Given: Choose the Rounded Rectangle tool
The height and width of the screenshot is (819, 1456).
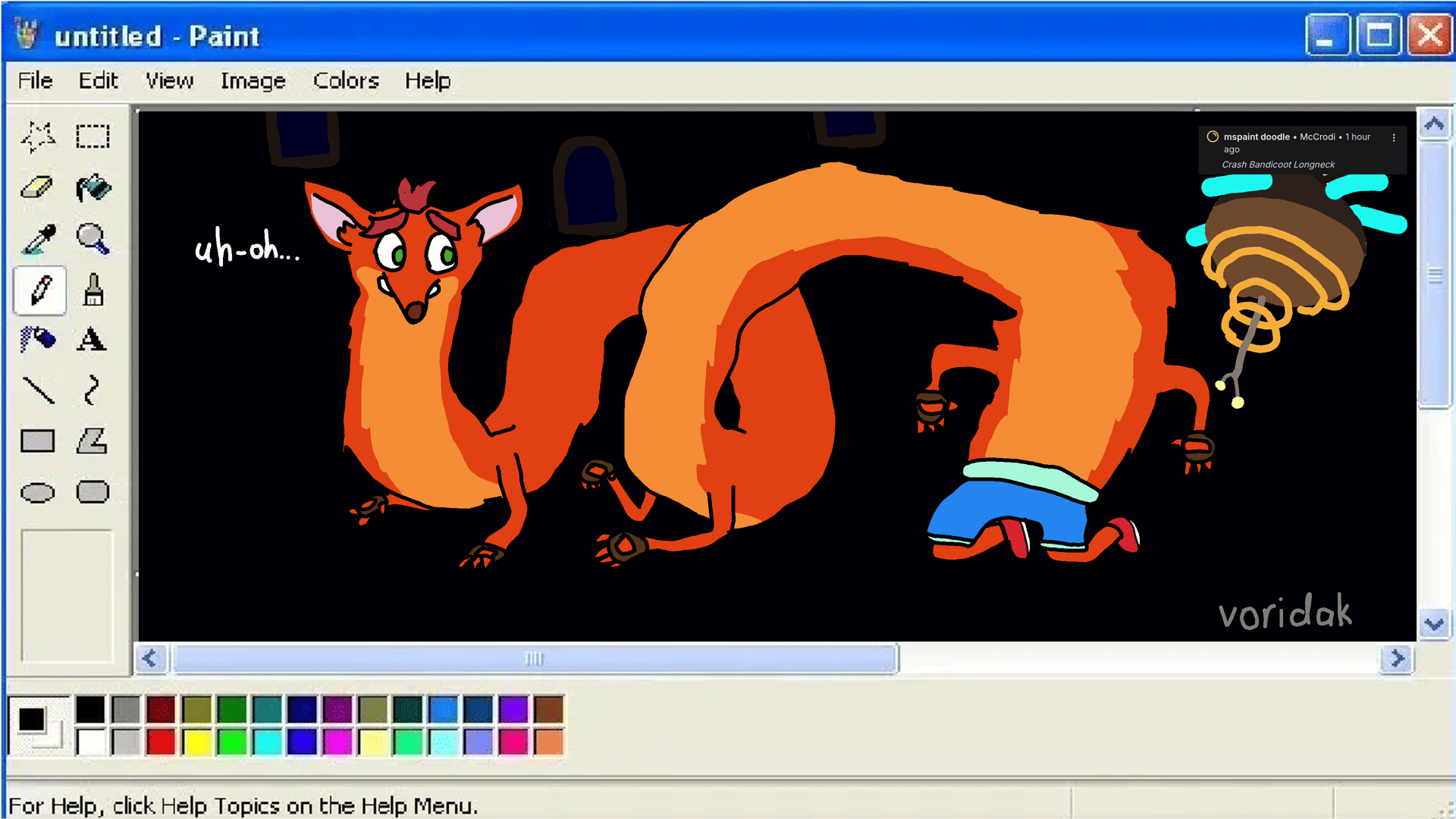Looking at the screenshot, I should 93,492.
